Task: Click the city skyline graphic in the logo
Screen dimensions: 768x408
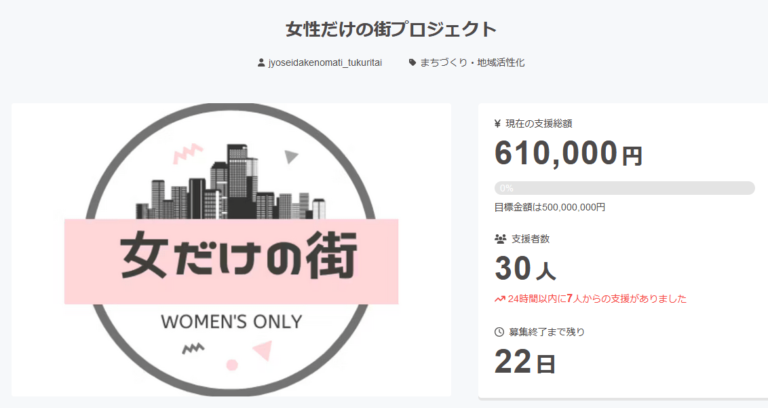Action: pyautogui.click(x=231, y=182)
